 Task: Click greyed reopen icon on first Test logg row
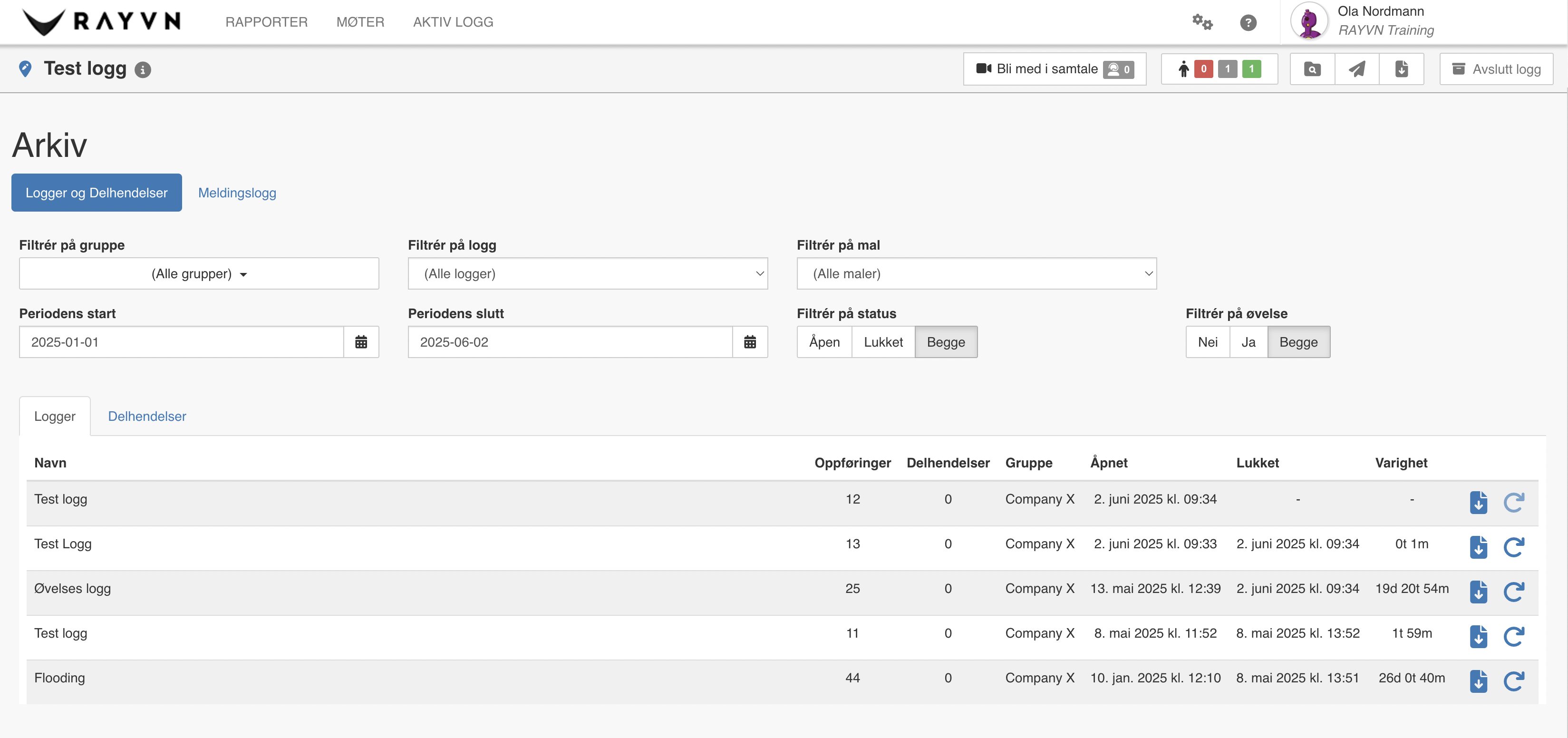point(1514,502)
